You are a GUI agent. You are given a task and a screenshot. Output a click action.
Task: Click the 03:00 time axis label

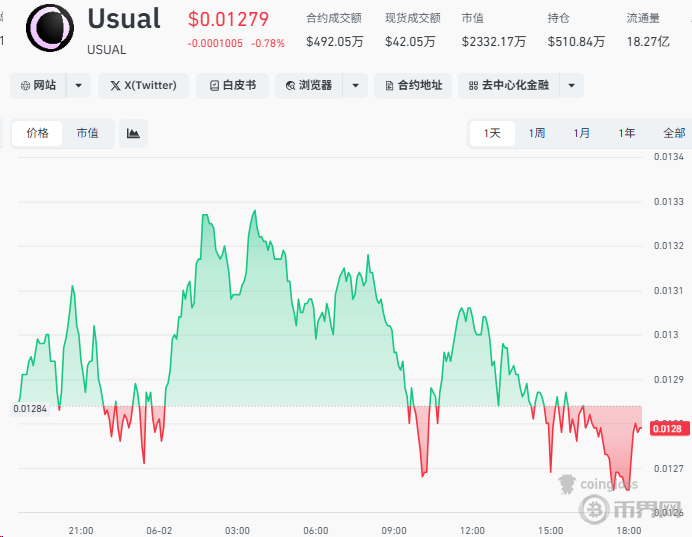(x=237, y=530)
